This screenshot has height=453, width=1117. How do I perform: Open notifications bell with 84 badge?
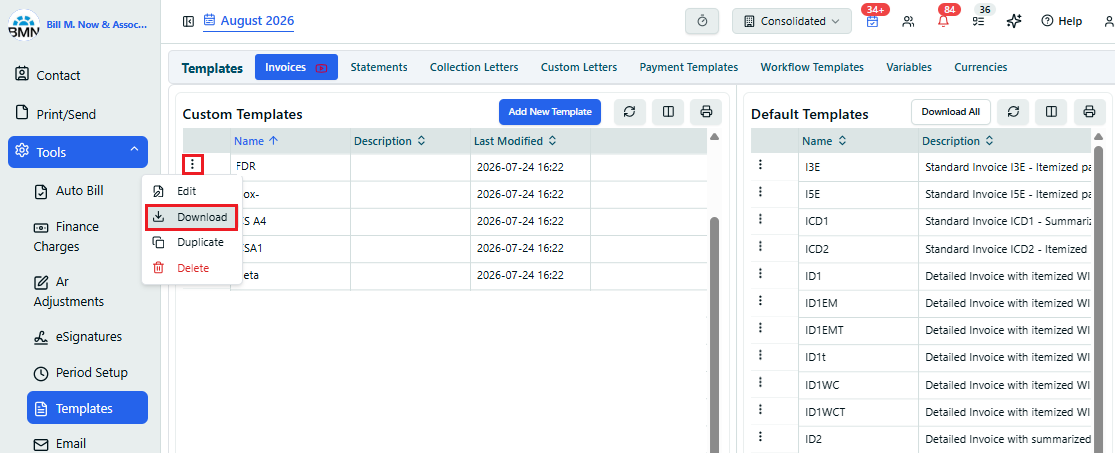coord(944,21)
